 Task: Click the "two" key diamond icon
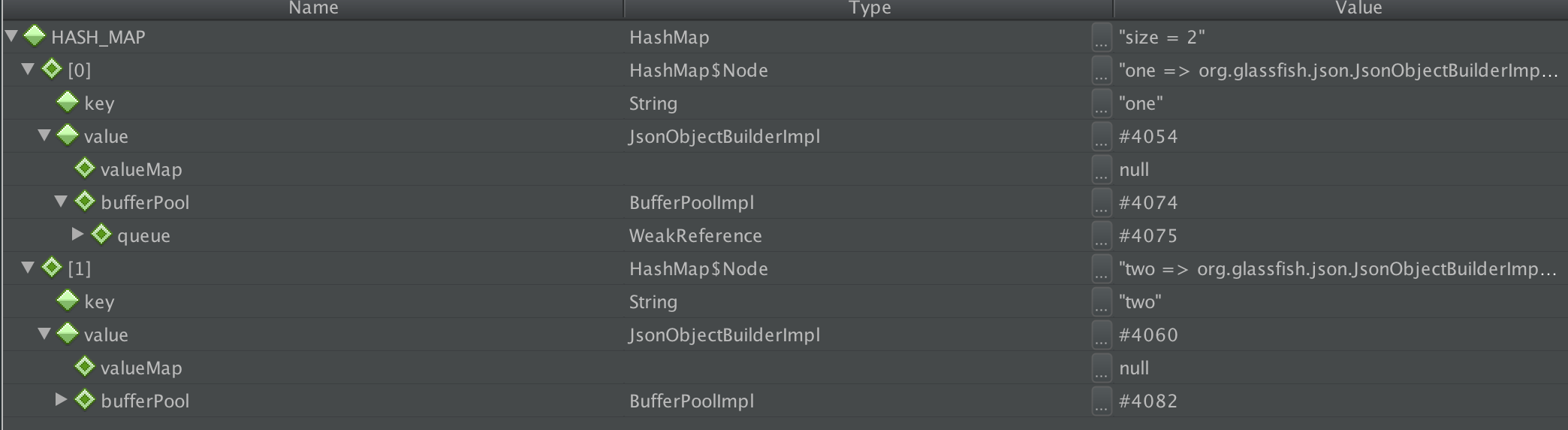(x=68, y=301)
